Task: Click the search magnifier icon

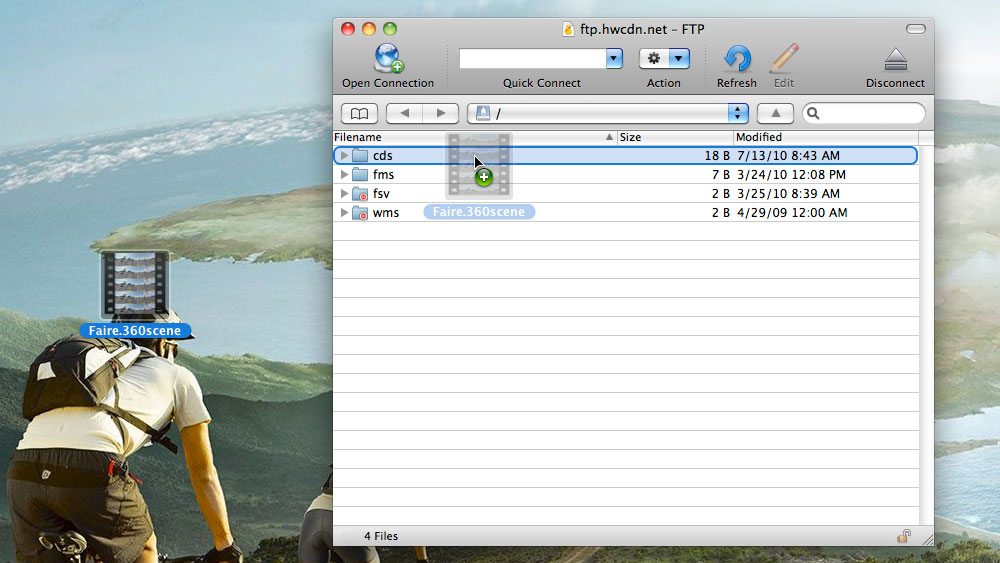Action: 813,113
